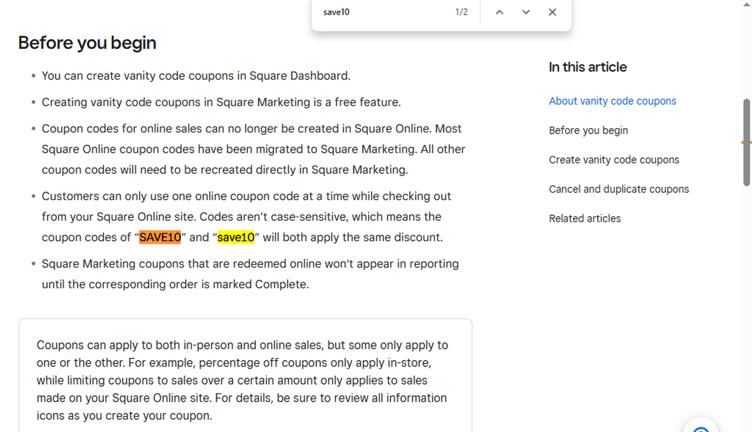Click the percentage off coupons note paragraph

[242, 380]
